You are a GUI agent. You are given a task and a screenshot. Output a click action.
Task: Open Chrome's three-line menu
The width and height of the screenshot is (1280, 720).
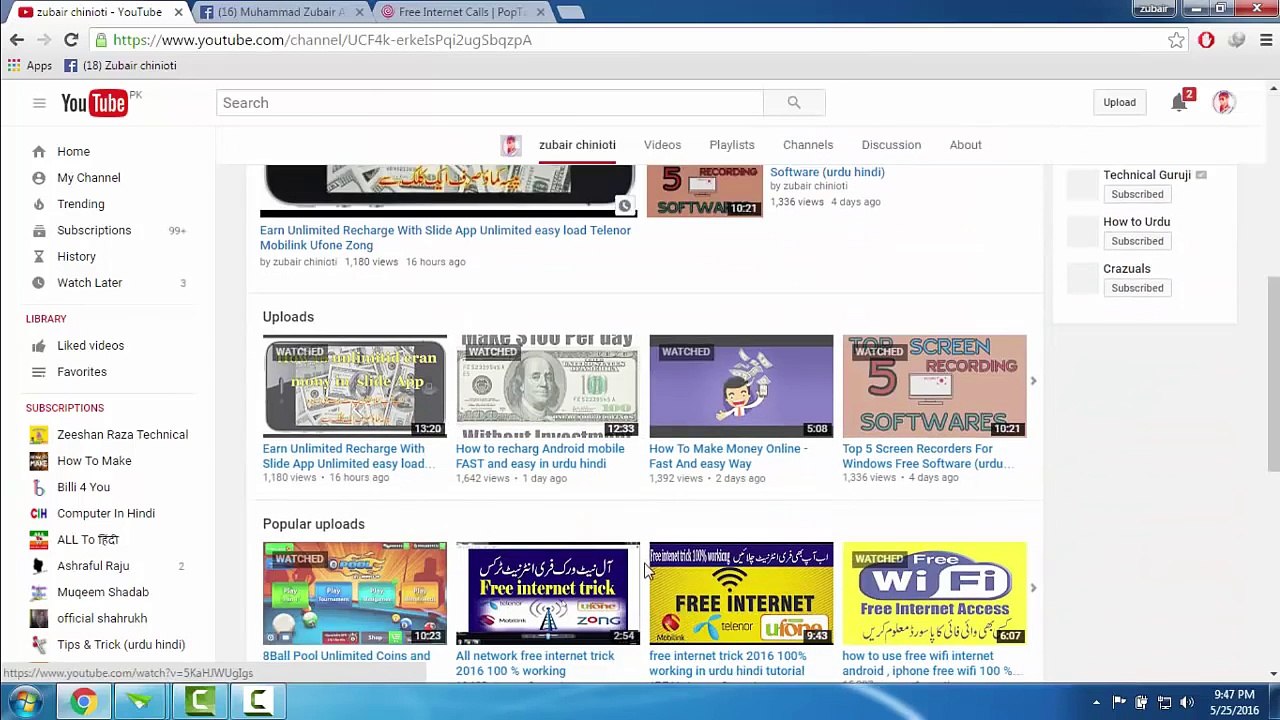tap(1266, 40)
